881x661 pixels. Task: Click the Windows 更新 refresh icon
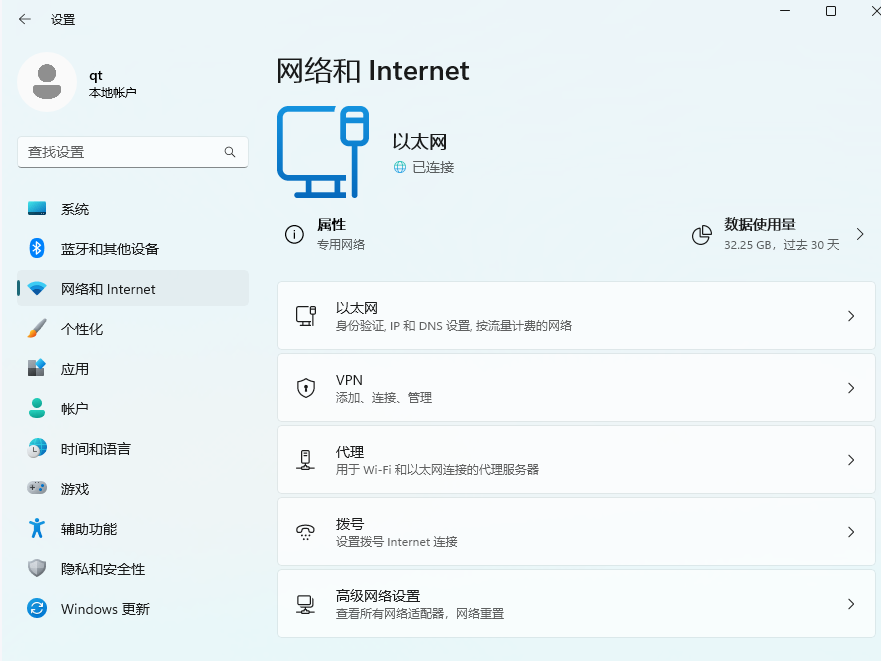tap(37, 608)
